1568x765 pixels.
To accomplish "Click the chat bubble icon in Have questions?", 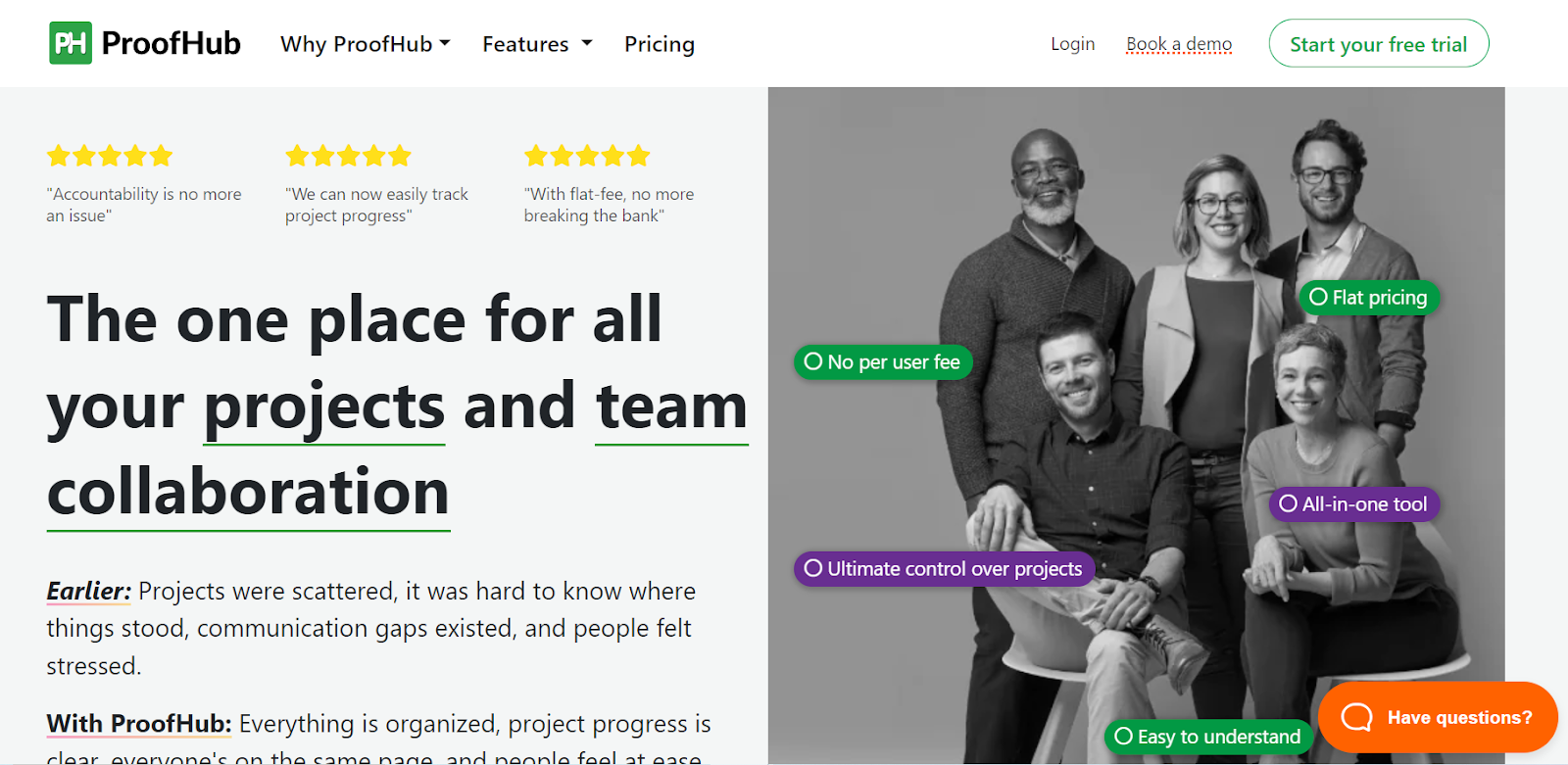I will pyautogui.click(x=1356, y=717).
